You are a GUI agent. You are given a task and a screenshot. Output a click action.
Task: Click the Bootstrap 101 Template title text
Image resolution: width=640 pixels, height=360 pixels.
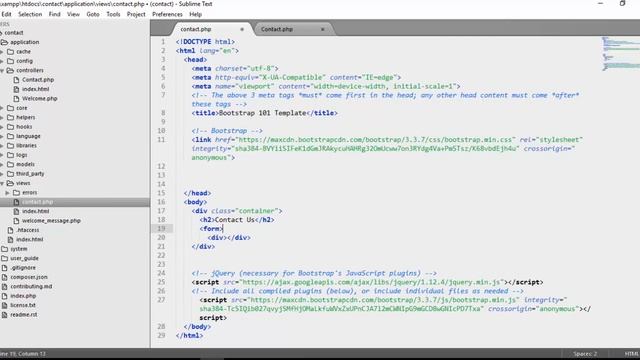pyautogui.click(x=262, y=113)
